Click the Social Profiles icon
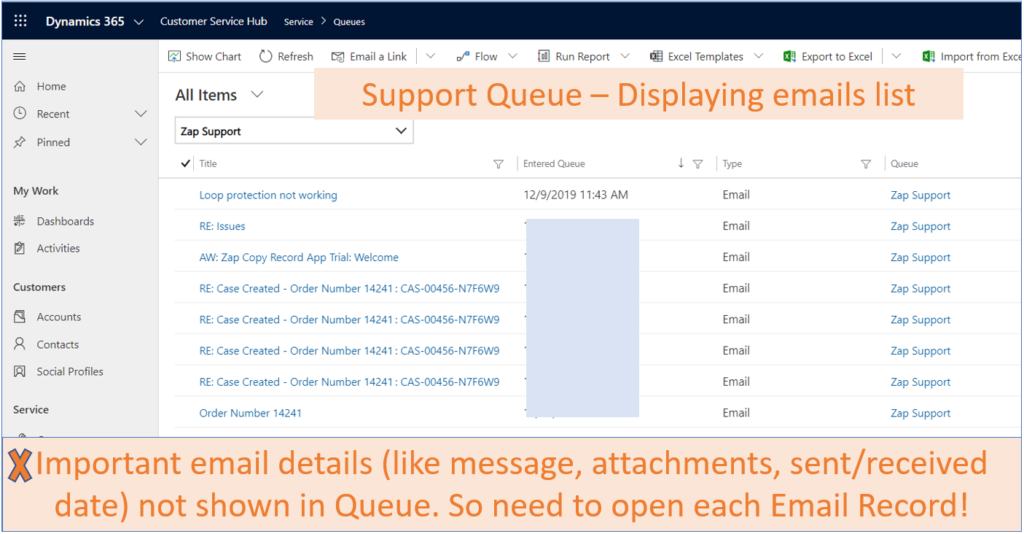Screen dimensions: 1024x534 pos(20,371)
